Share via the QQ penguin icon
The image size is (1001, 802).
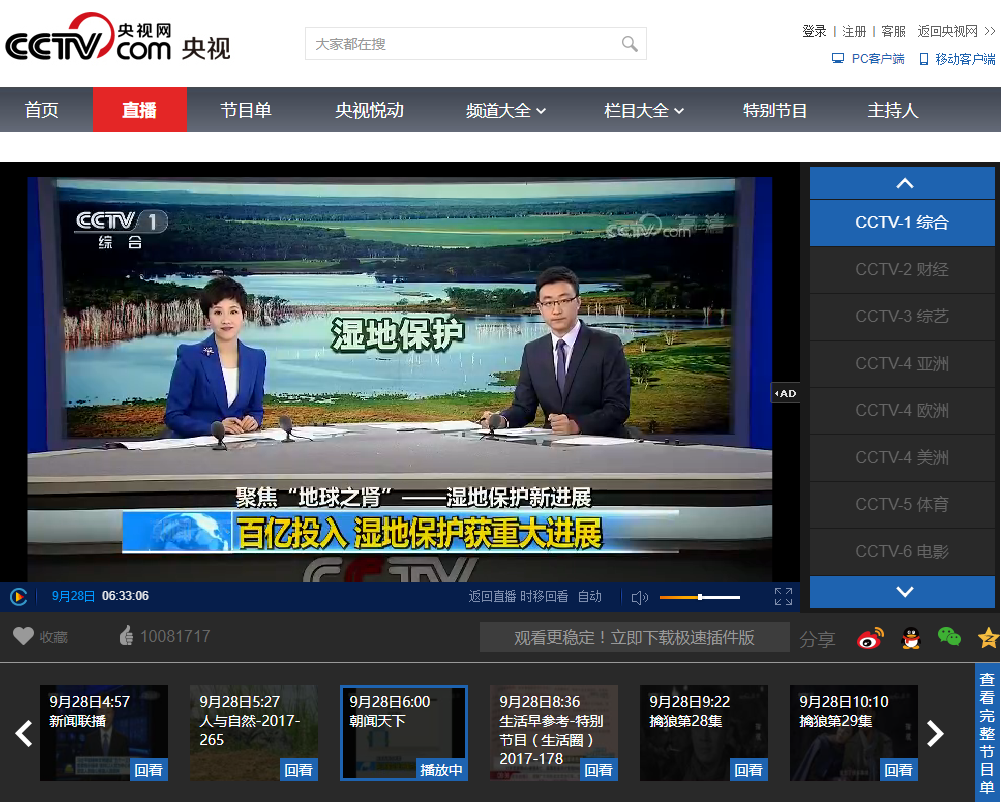pos(911,638)
